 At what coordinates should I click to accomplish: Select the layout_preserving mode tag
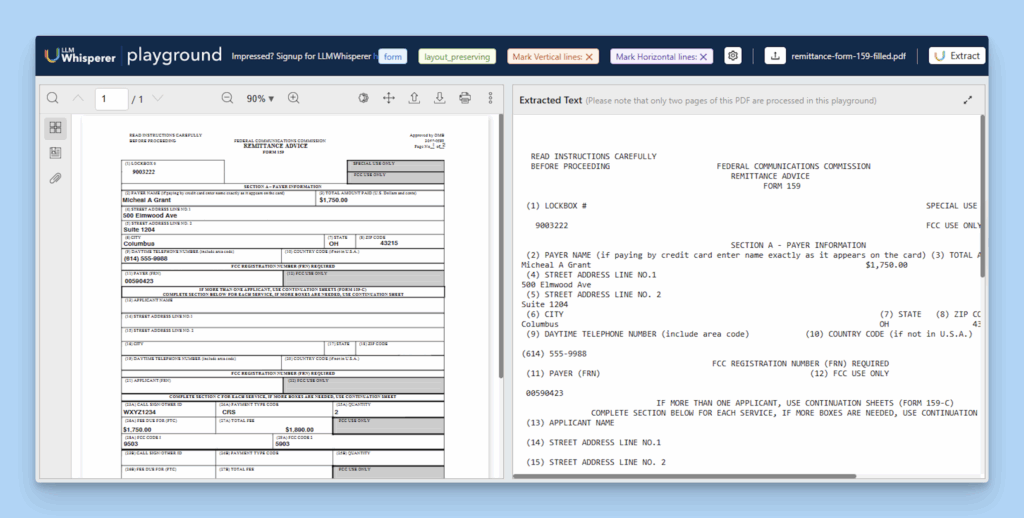pyautogui.click(x=456, y=57)
